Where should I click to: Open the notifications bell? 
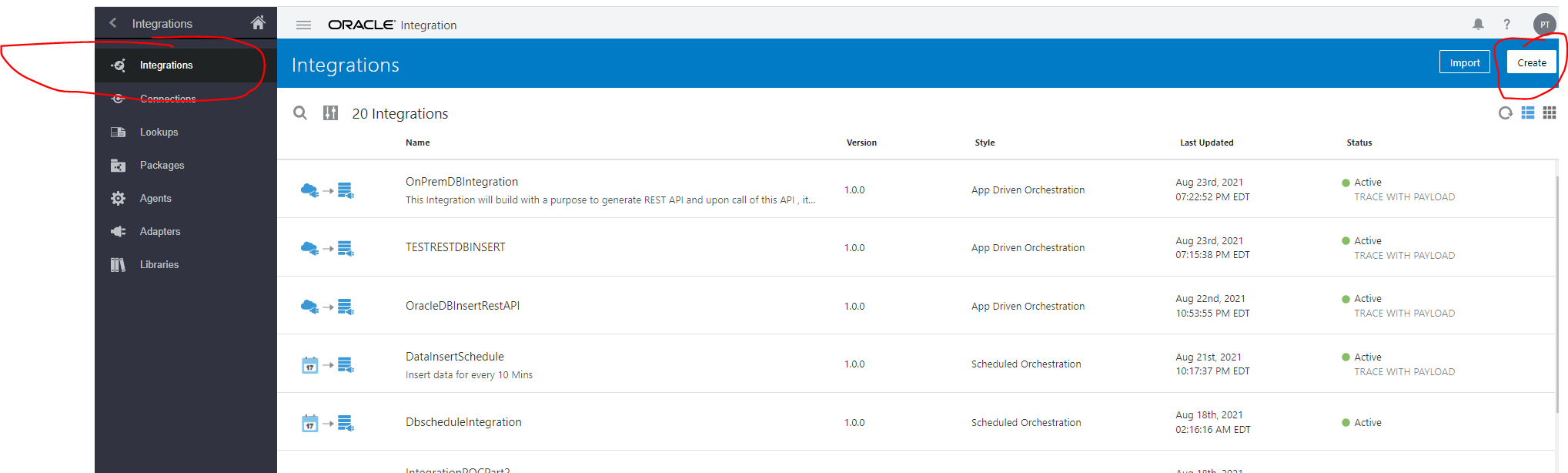[1478, 25]
